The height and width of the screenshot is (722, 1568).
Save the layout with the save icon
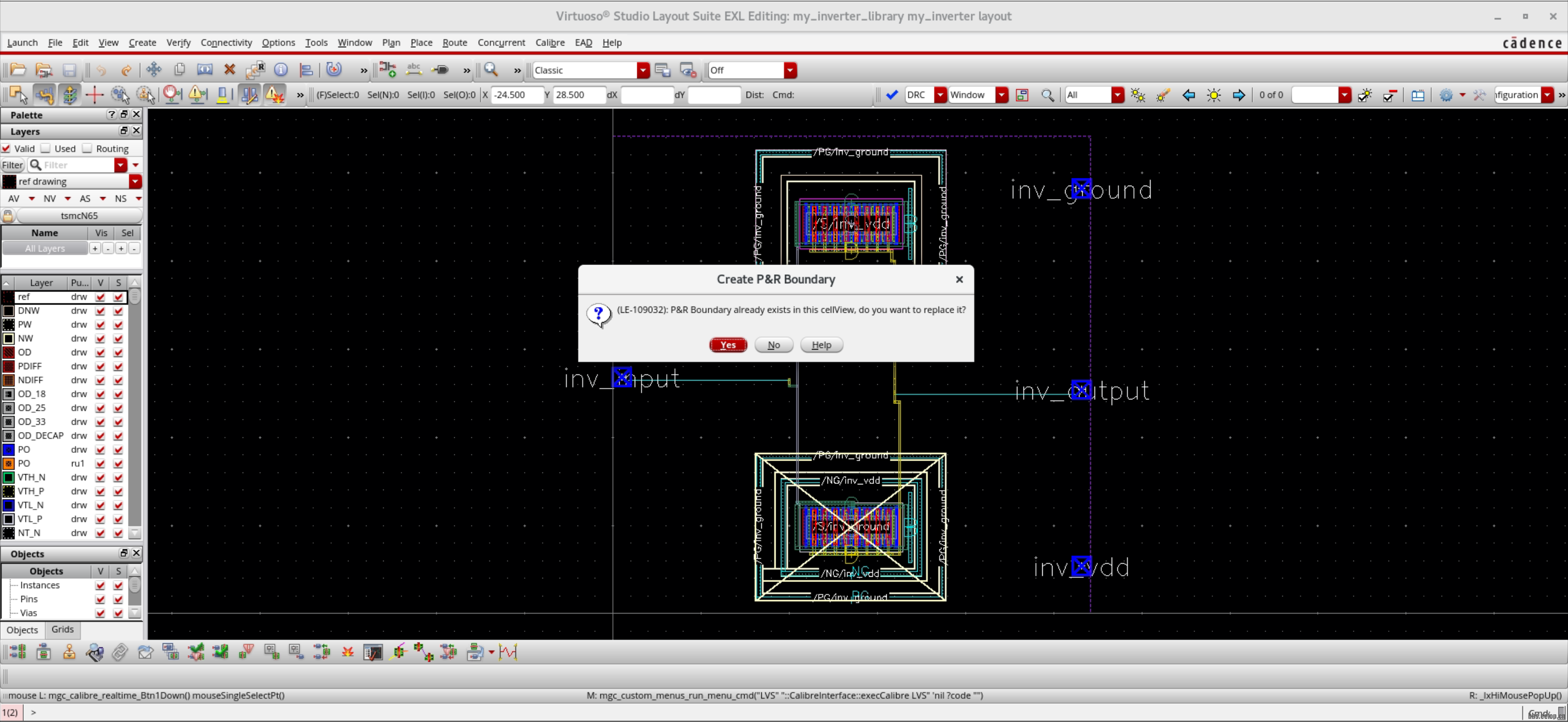pos(69,70)
